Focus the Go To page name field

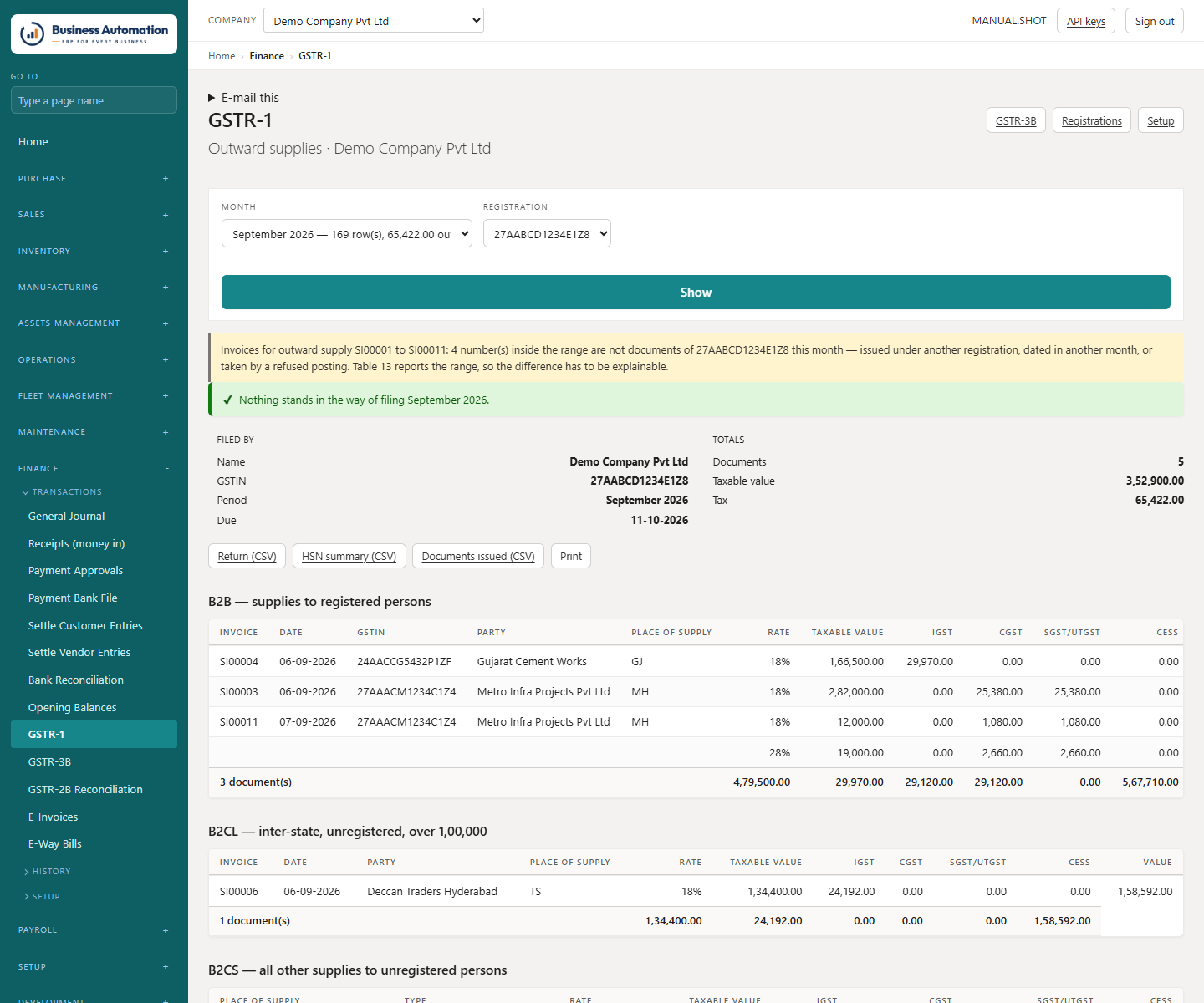pyautogui.click(x=94, y=100)
